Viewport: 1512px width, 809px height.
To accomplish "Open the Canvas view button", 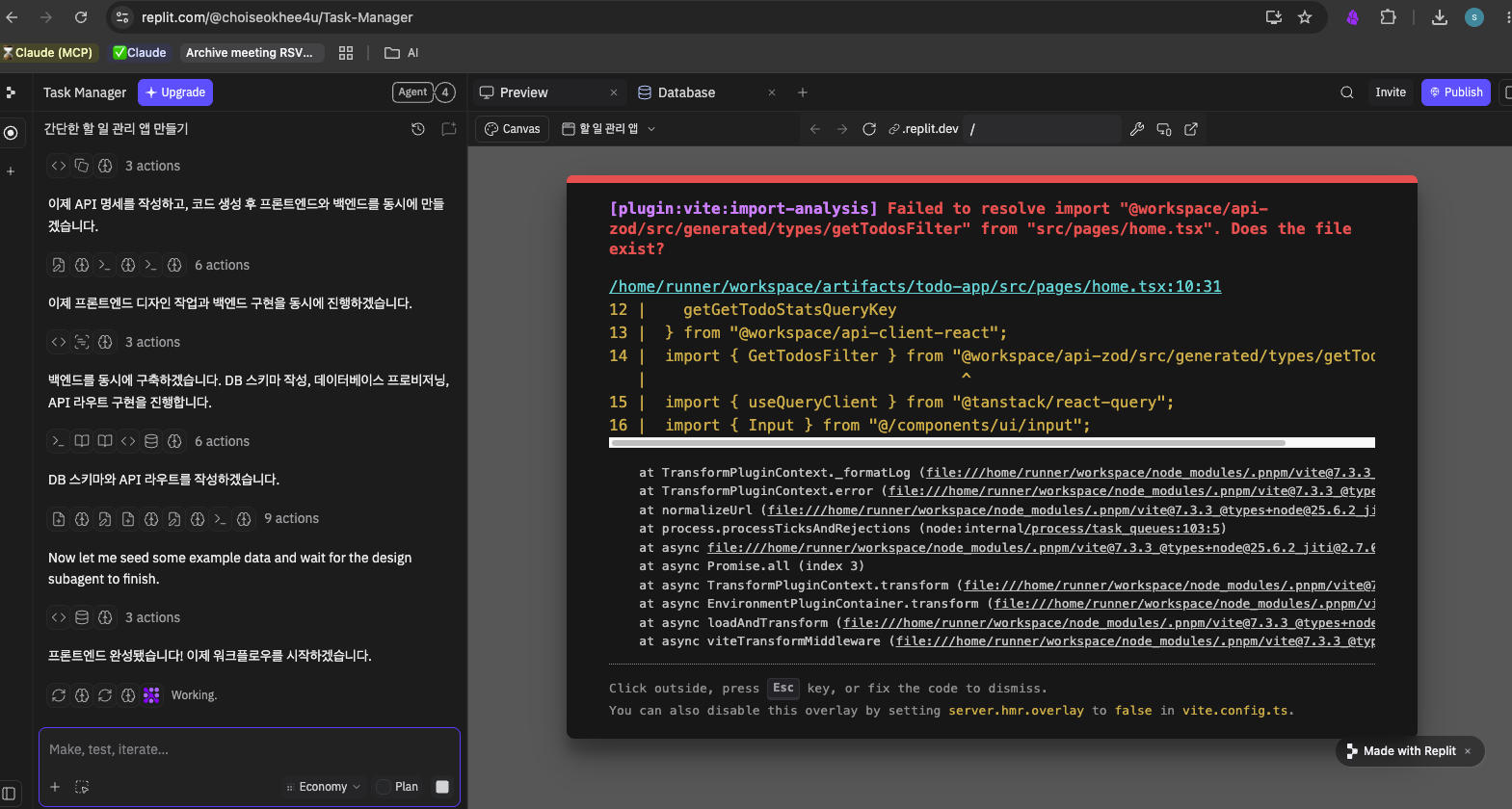I will click(x=512, y=129).
